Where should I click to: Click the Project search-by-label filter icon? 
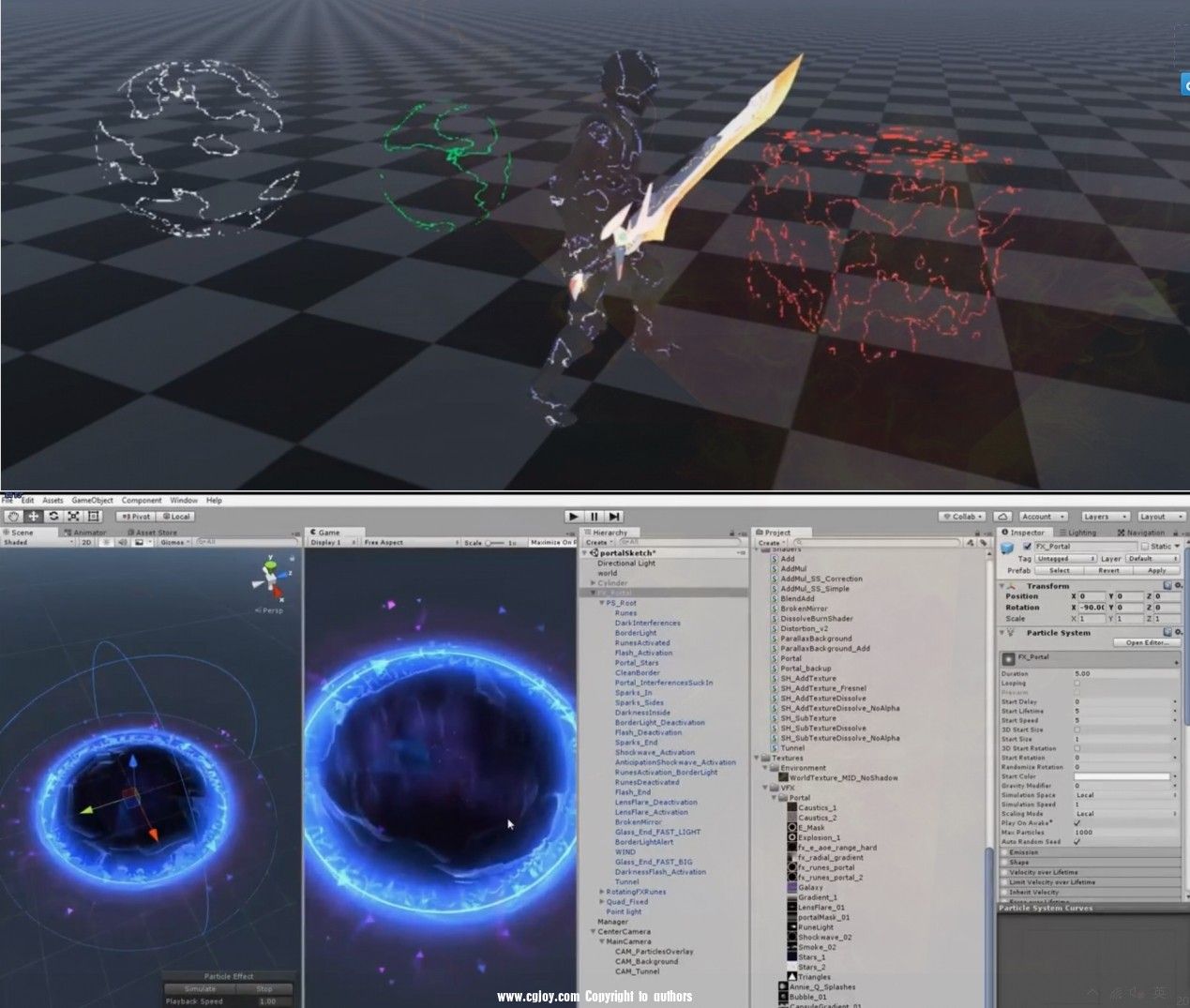click(982, 543)
